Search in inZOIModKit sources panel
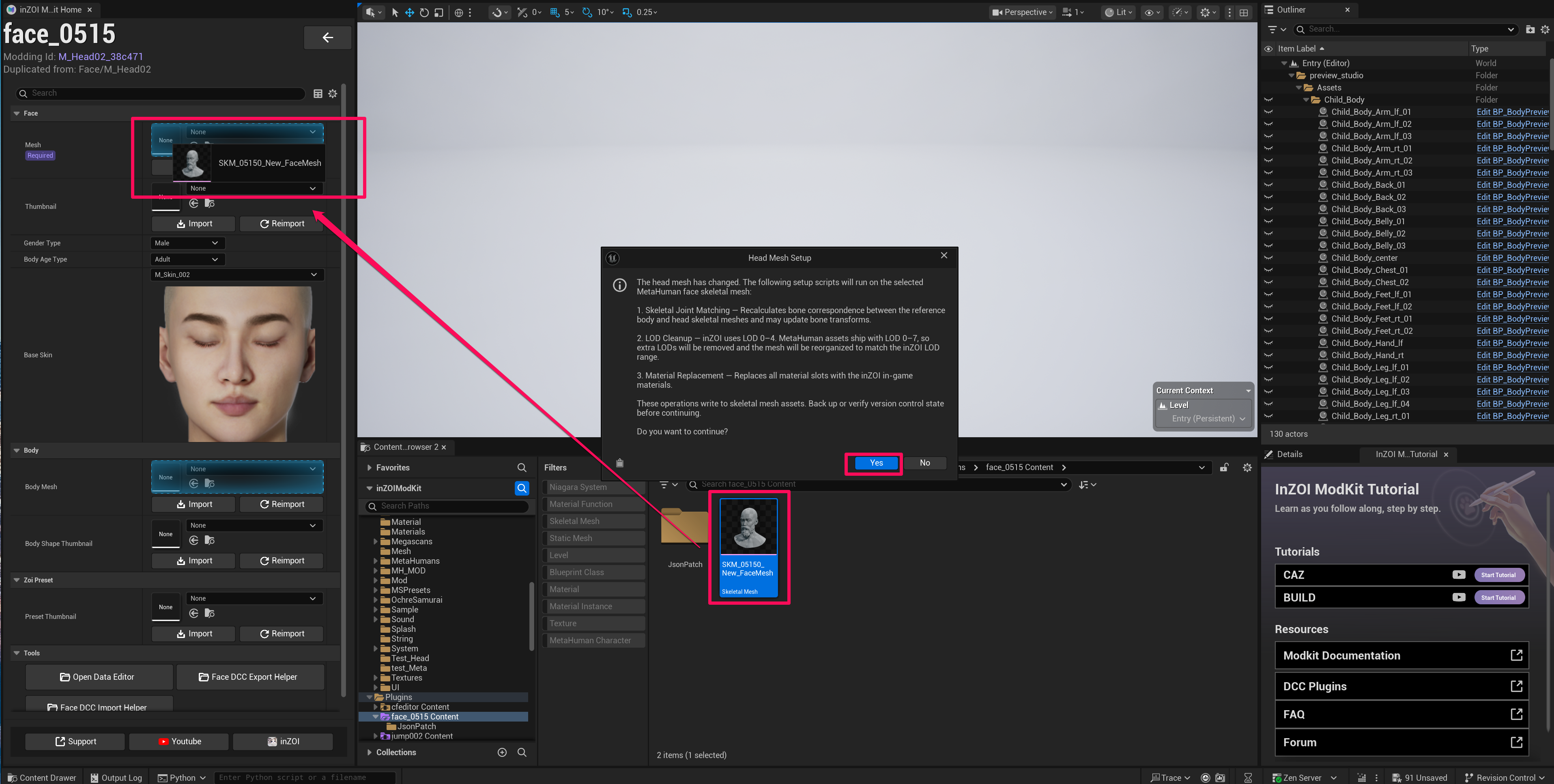1554x784 pixels. coord(522,488)
